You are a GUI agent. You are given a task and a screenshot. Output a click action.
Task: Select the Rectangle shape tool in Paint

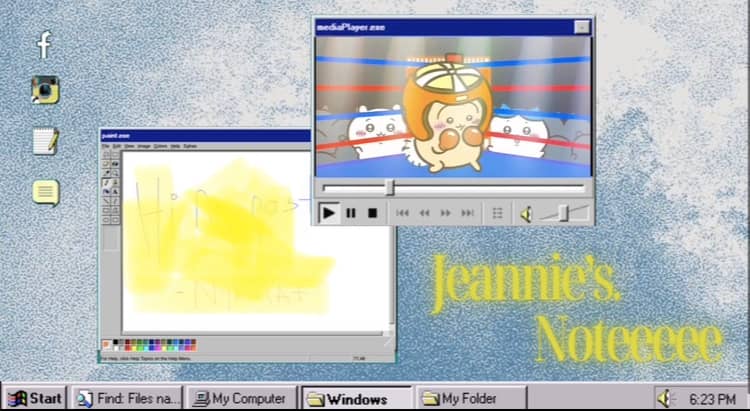(106, 210)
